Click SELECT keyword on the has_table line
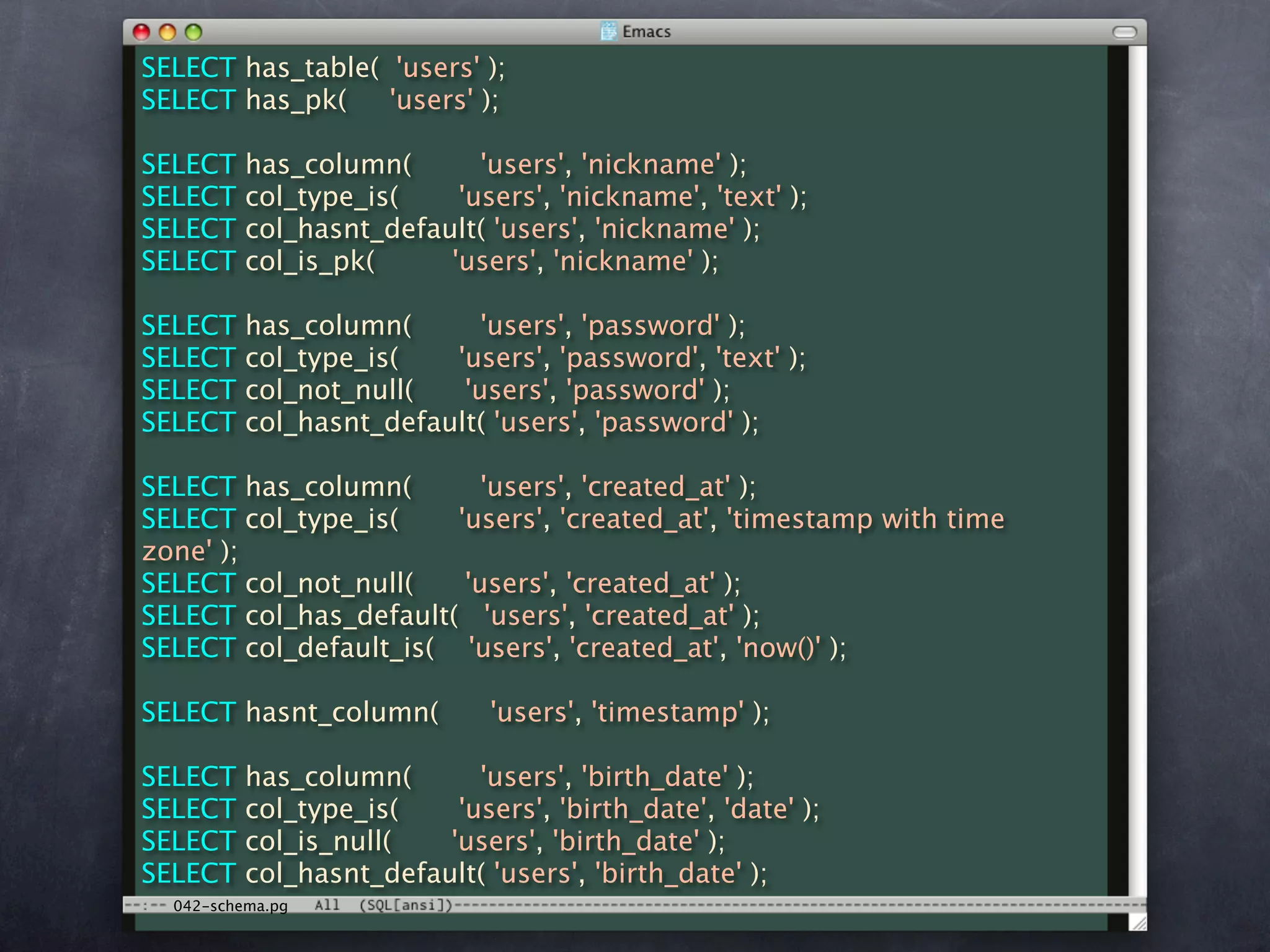 189,68
